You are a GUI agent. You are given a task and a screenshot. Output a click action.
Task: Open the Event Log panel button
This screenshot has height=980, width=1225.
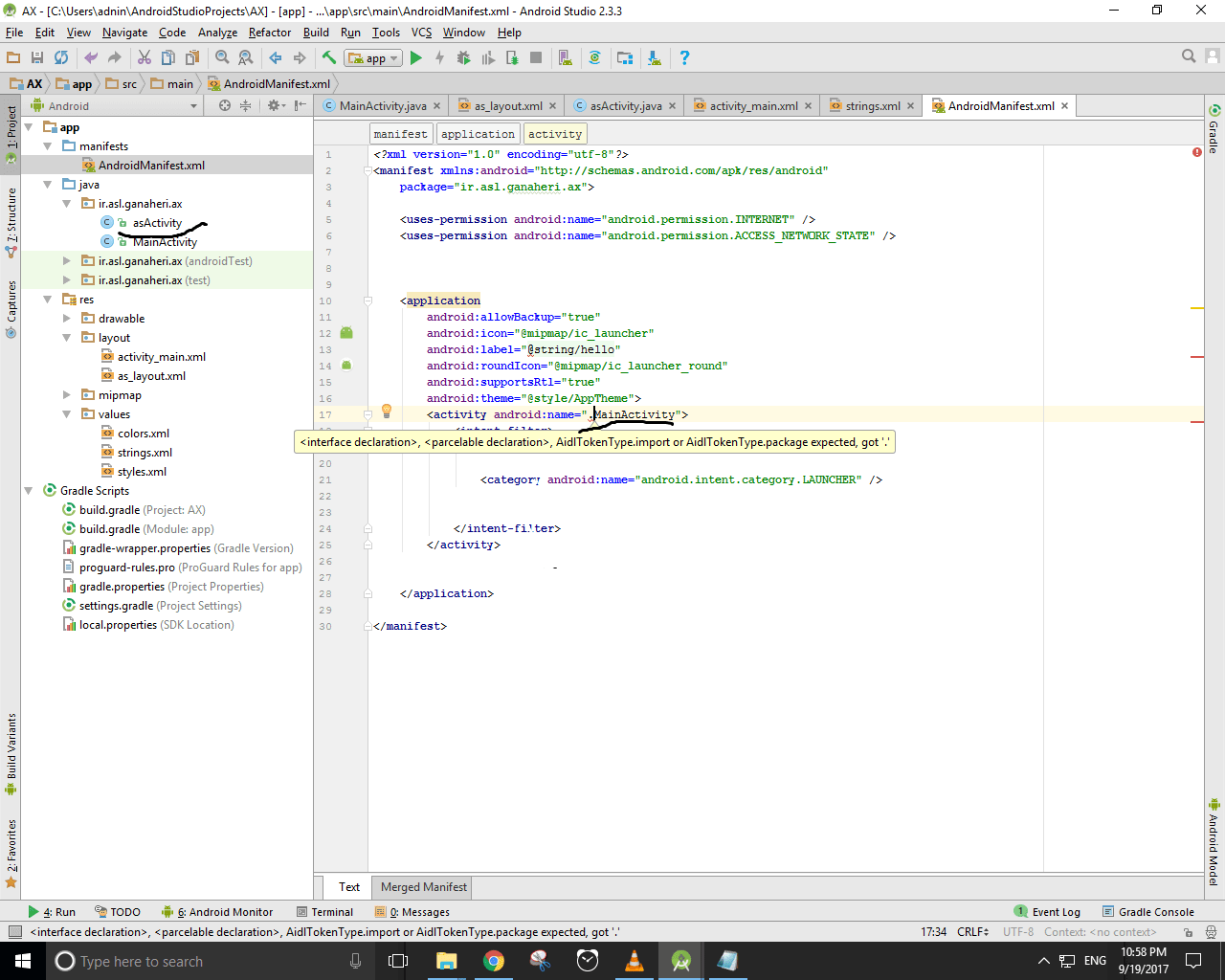[x=1047, y=912]
